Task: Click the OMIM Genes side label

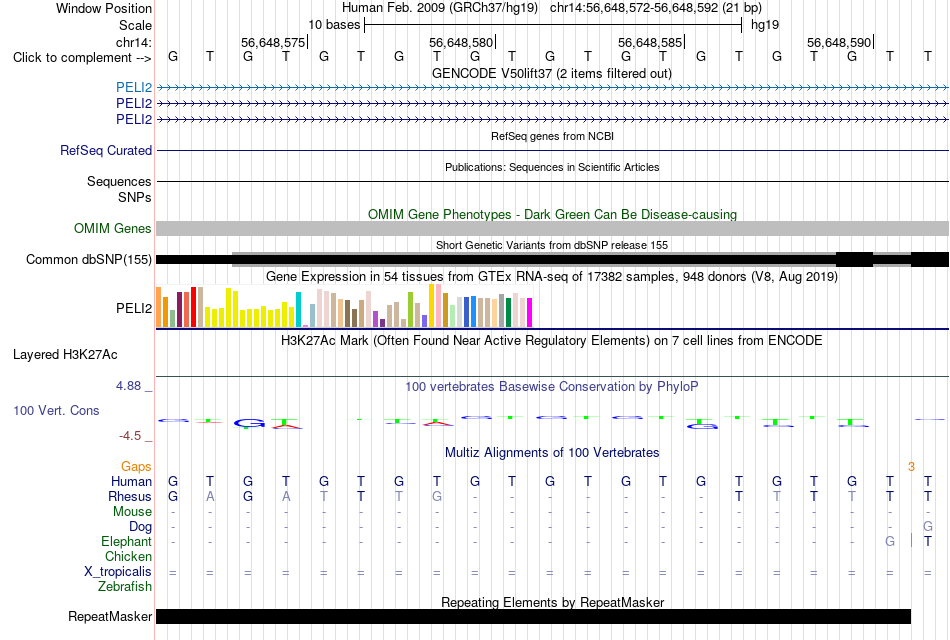Action: tap(112, 228)
